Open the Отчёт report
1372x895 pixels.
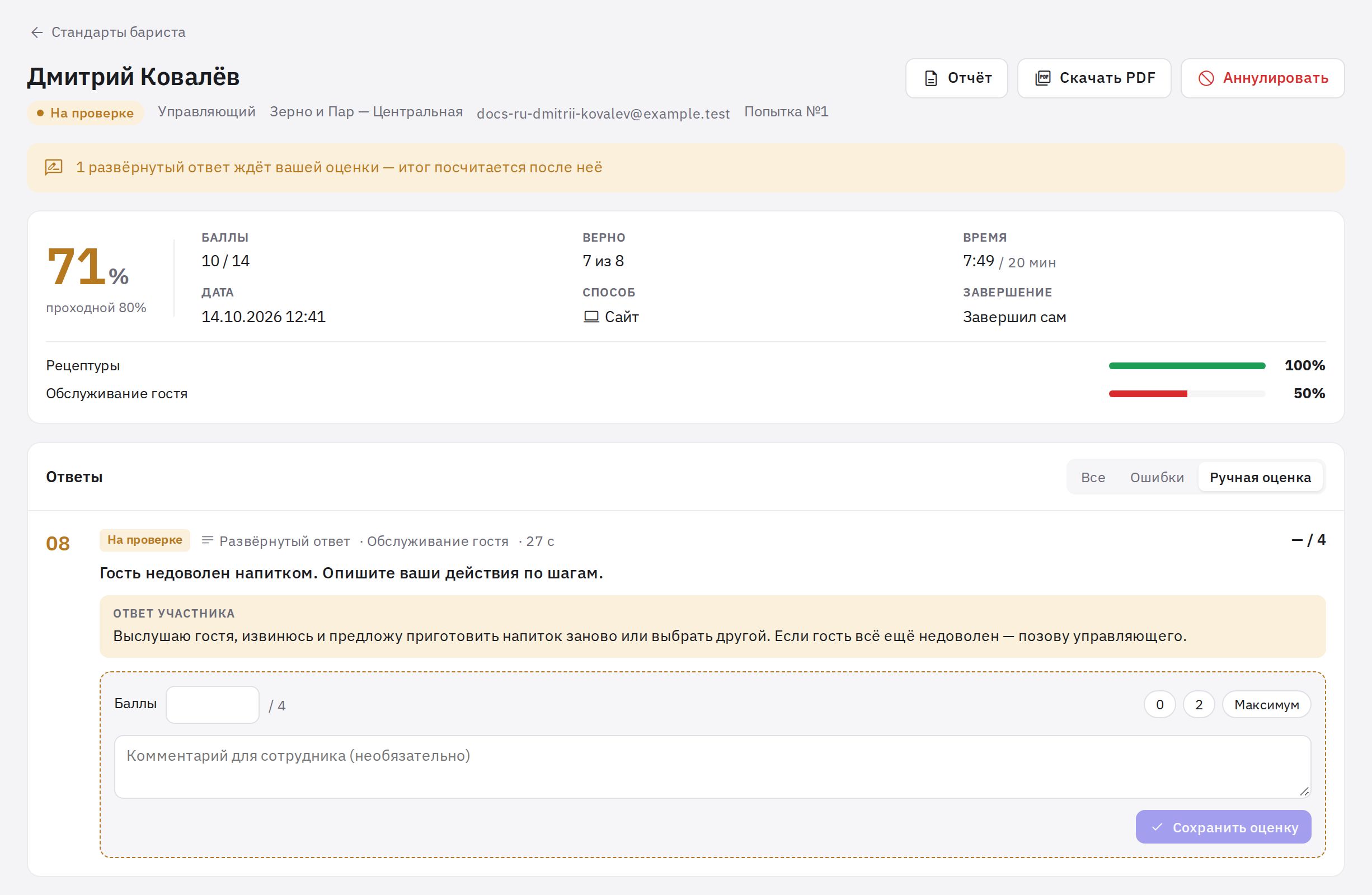pos(956,78)
